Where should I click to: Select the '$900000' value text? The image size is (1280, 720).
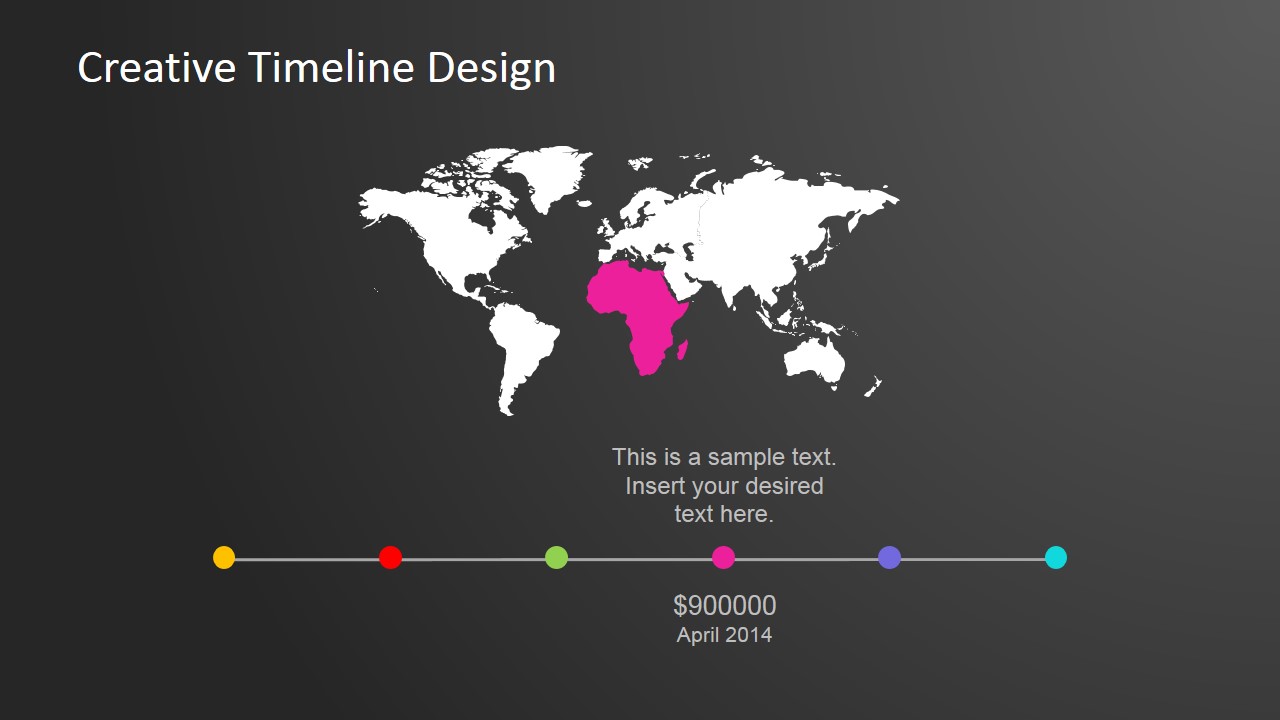pos(723,605)
